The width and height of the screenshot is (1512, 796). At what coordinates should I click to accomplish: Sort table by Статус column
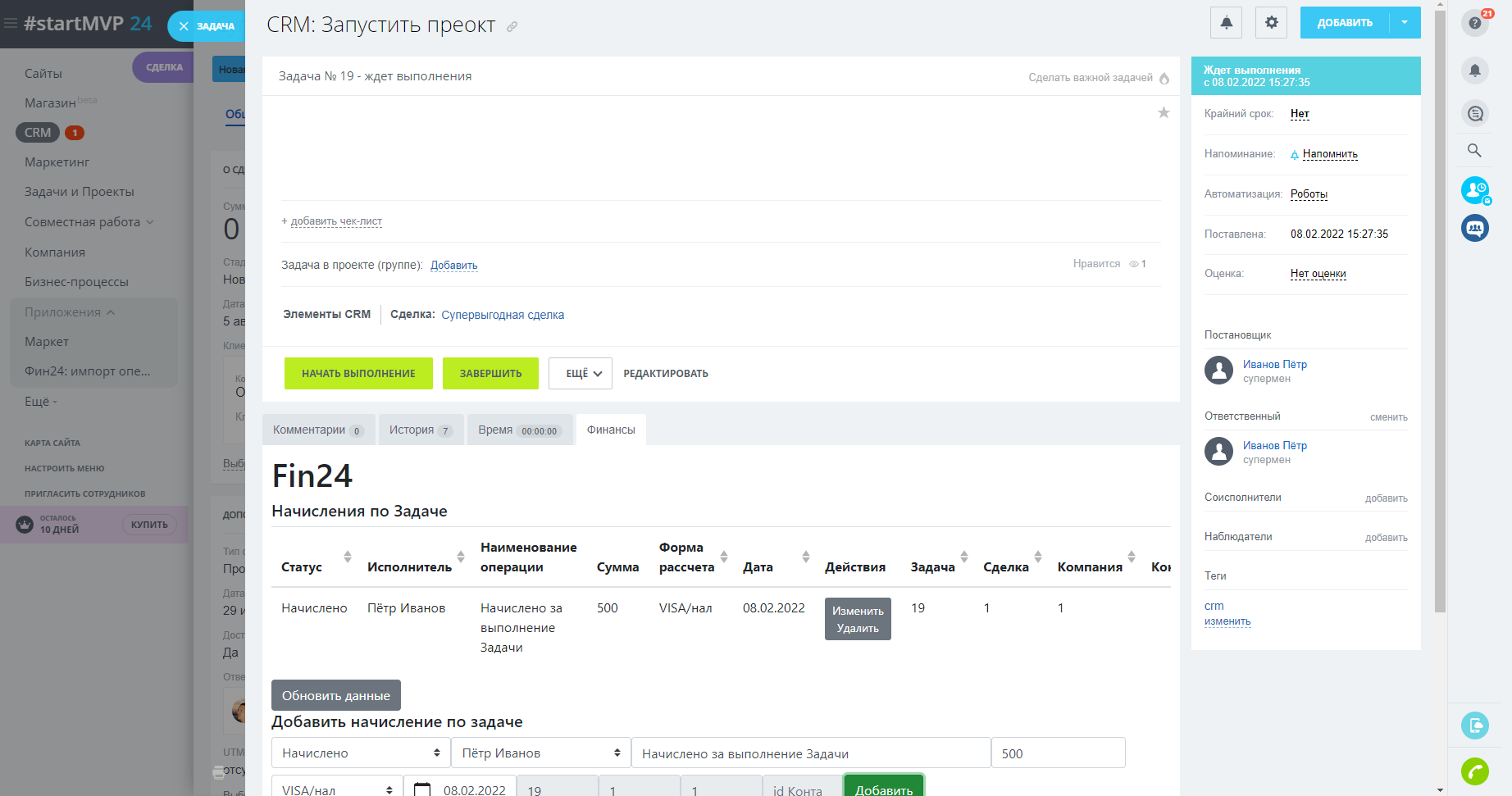pyautogui.click(x=347, y=557)
